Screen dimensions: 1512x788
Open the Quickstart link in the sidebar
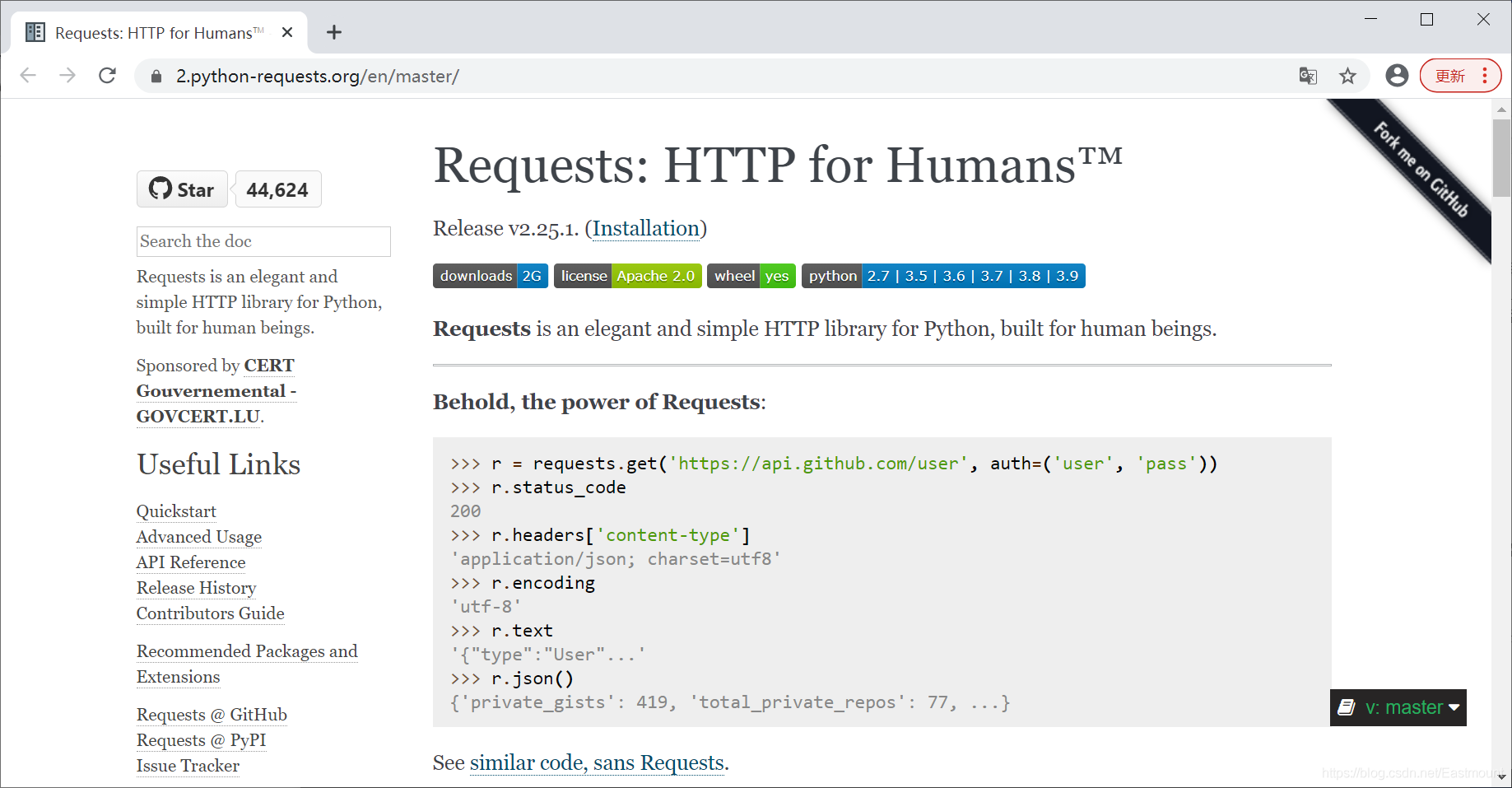[176, 511]
